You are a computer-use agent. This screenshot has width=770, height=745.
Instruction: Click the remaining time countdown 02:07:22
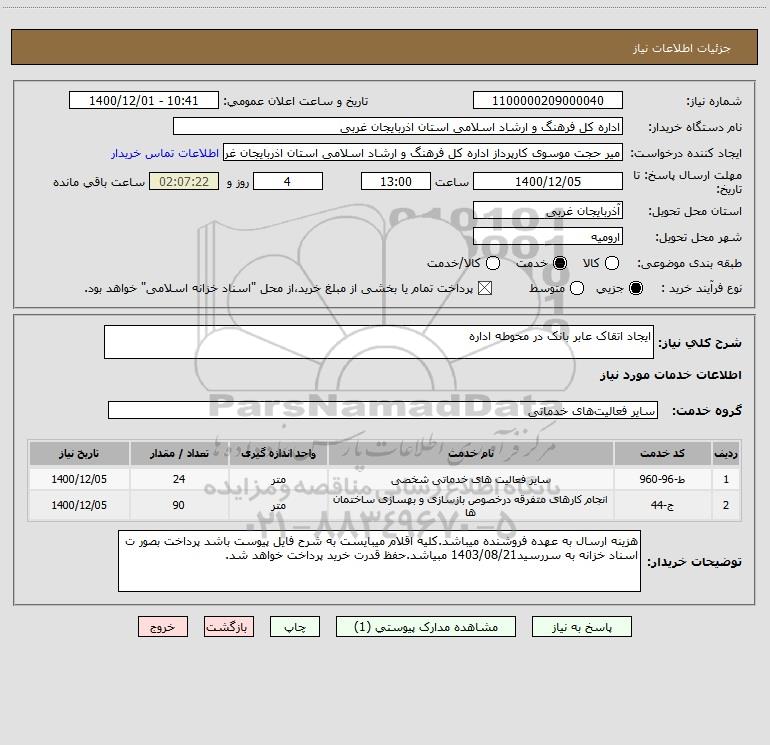184,181
